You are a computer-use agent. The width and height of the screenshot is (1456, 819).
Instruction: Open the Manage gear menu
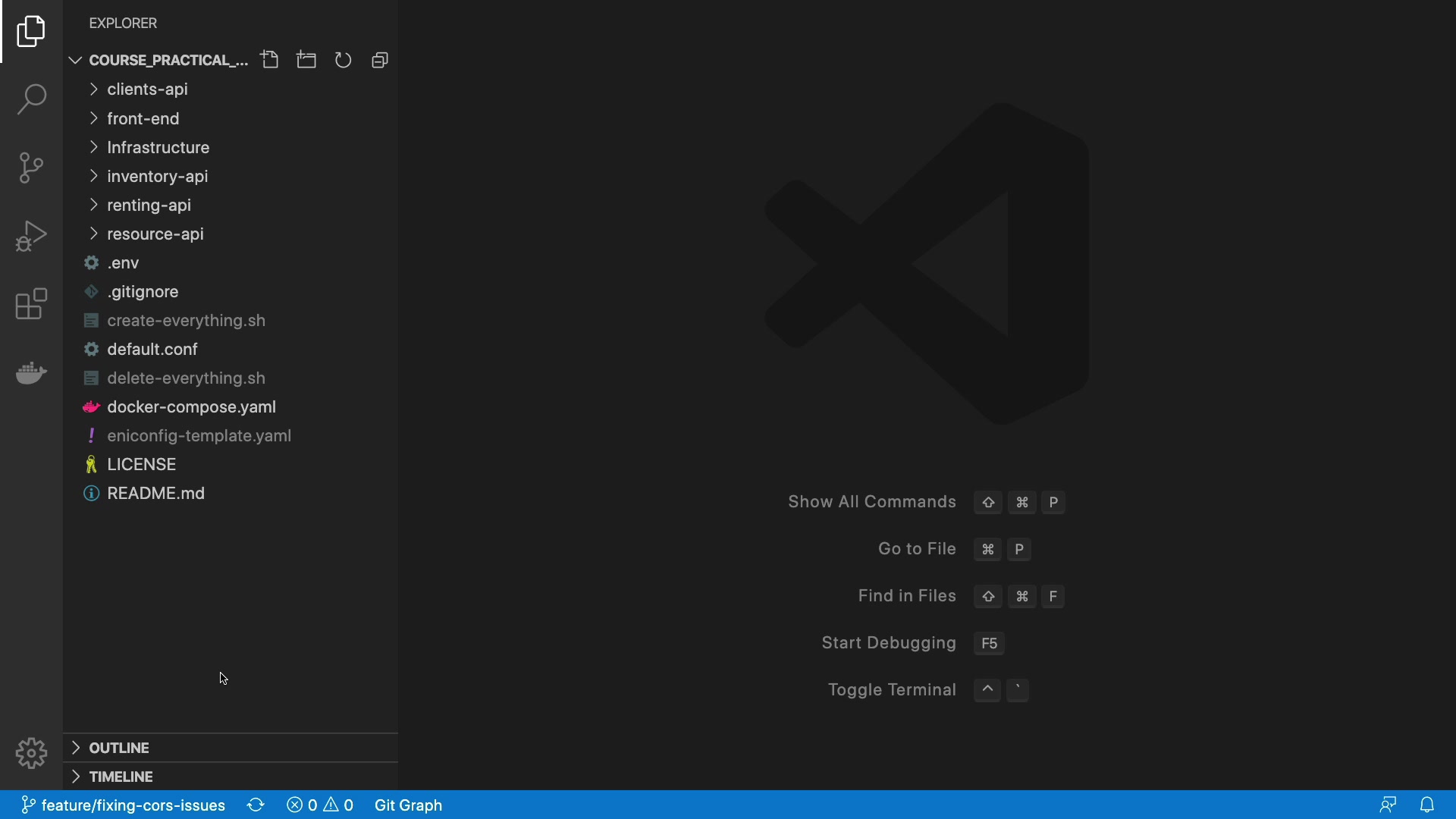[x=31, y=753]
